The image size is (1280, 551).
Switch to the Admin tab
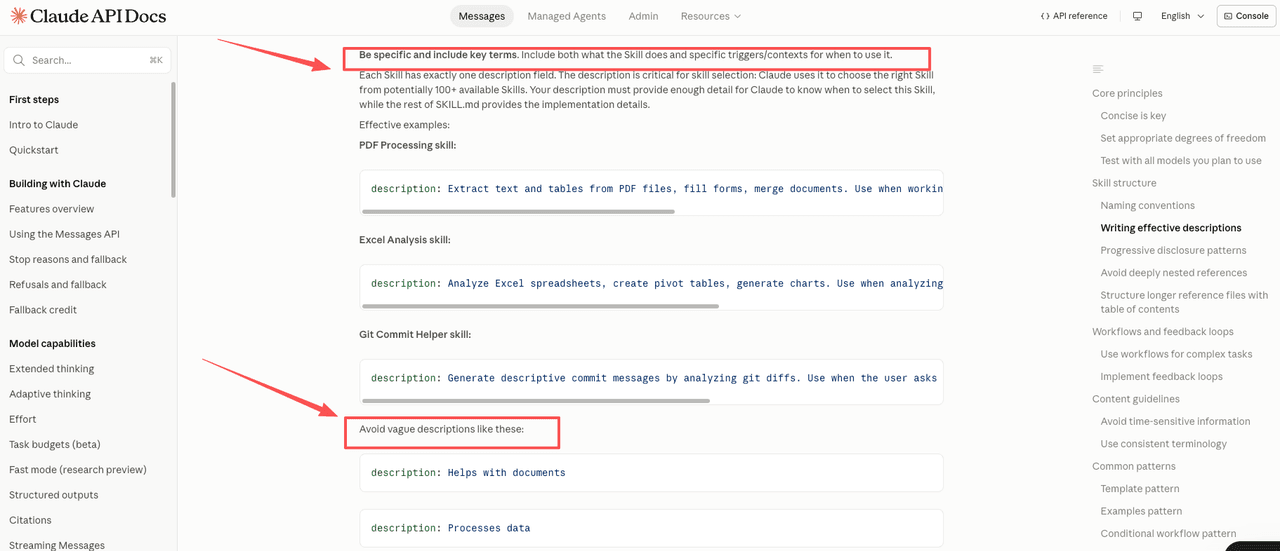(643, 16)
